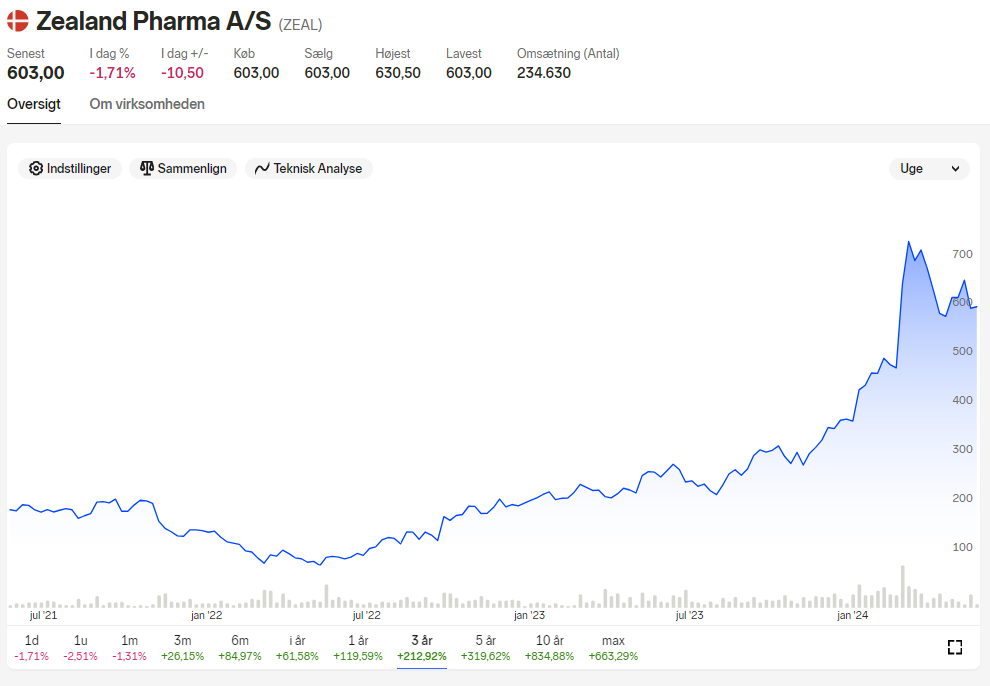Open chart settings via Indstillinger gear button
This screenshot has width=990, height=686.
click(x=70, y=169)
